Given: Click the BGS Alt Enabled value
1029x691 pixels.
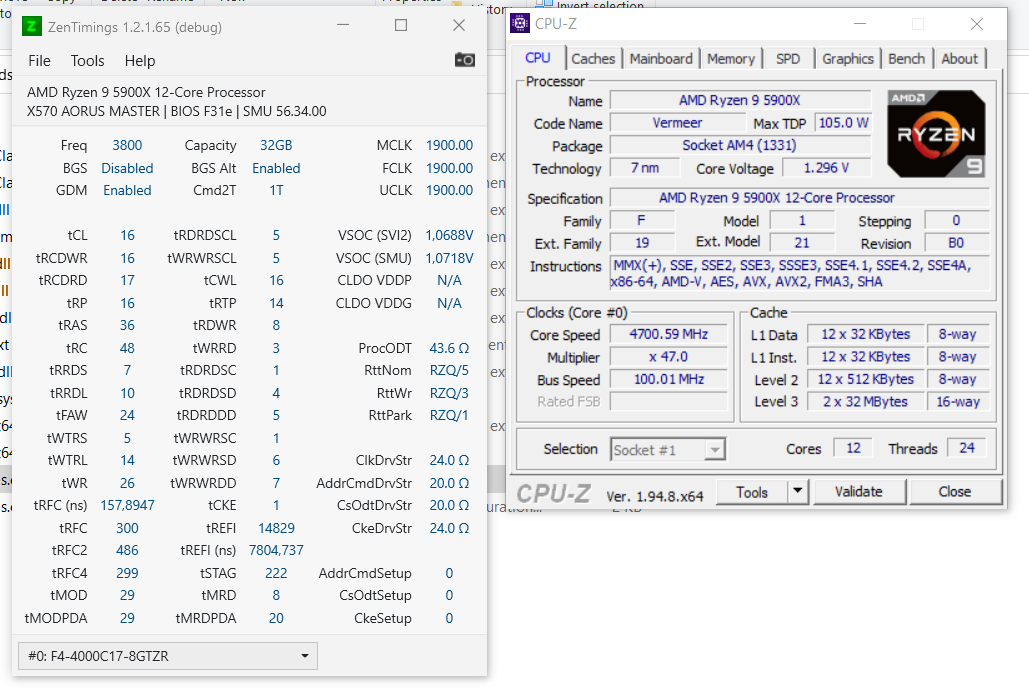Looking at the screenshot, I should point(276,168).
